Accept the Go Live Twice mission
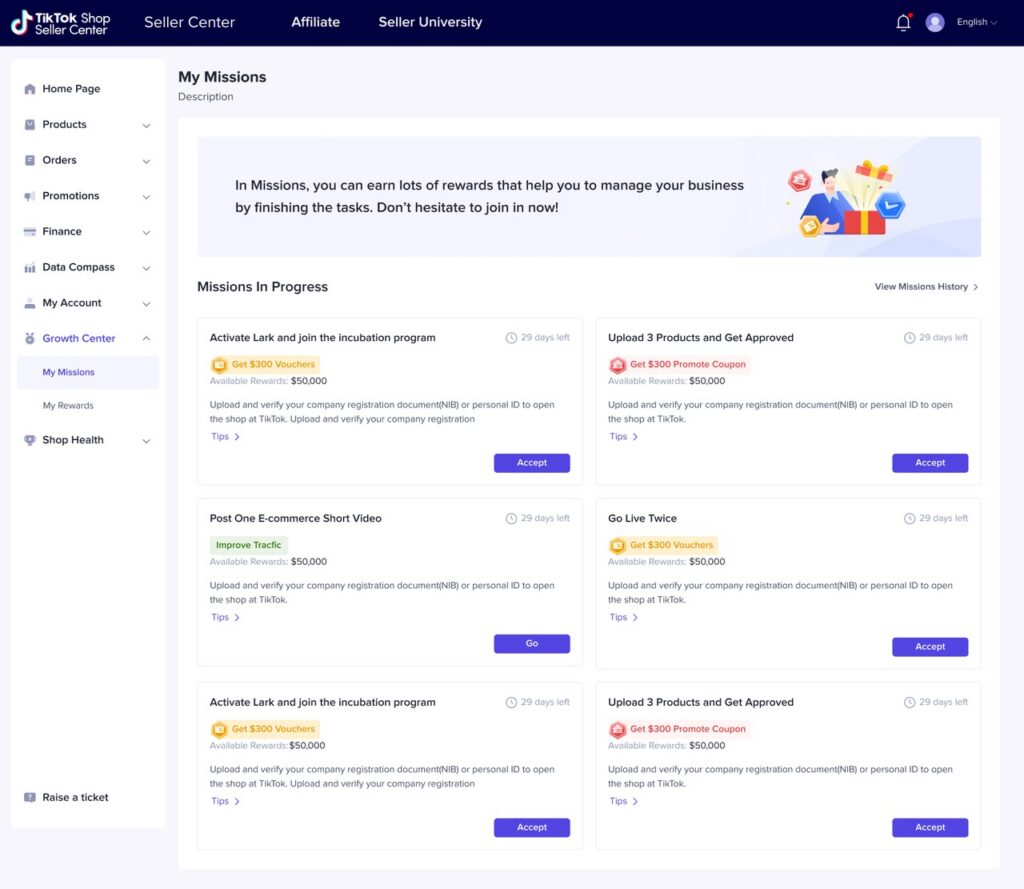The height and width of the screenshot is (889, 1024). click(x=930, y=647)
